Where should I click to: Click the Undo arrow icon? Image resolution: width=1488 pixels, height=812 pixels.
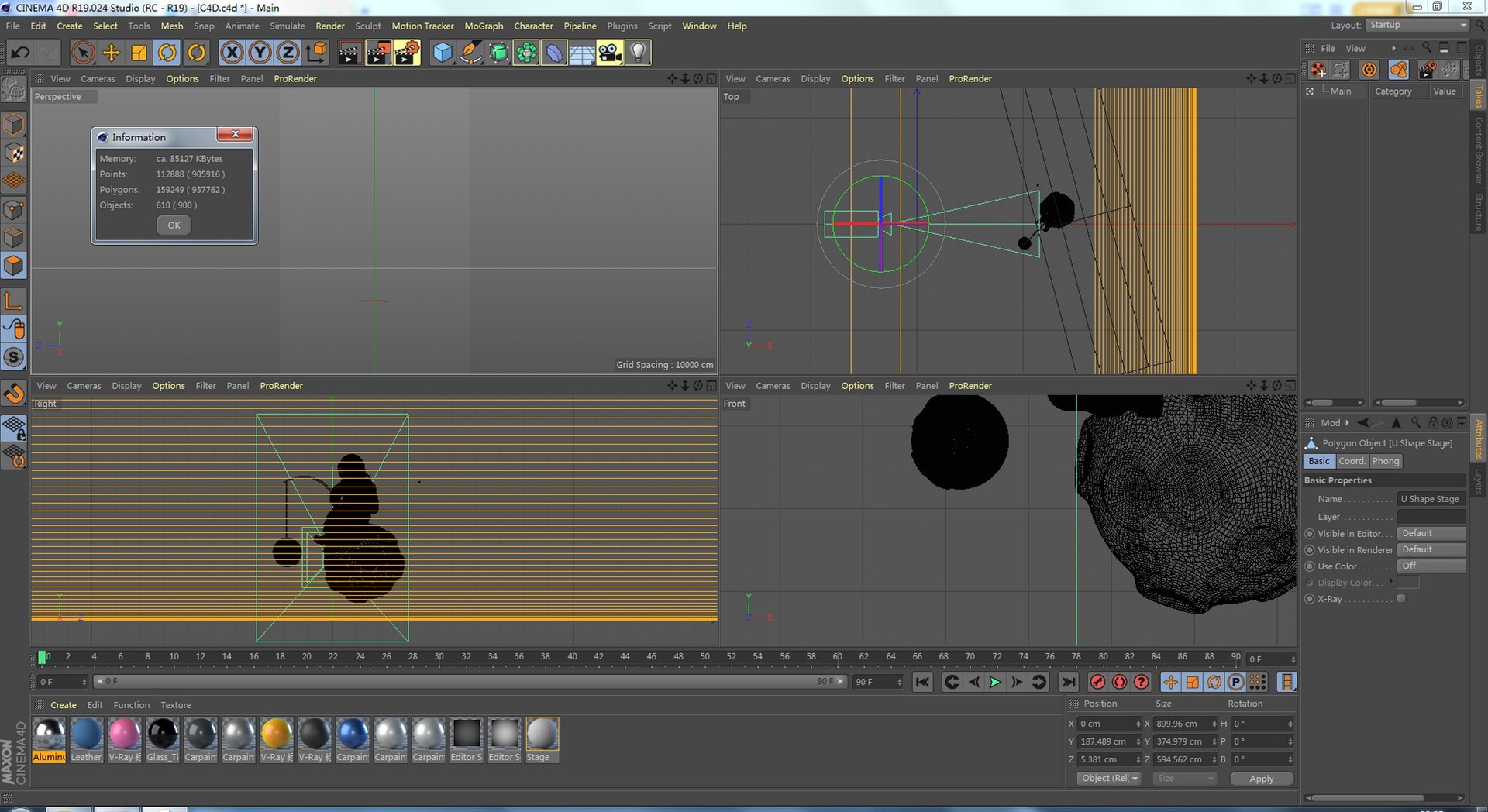(20, 53)
